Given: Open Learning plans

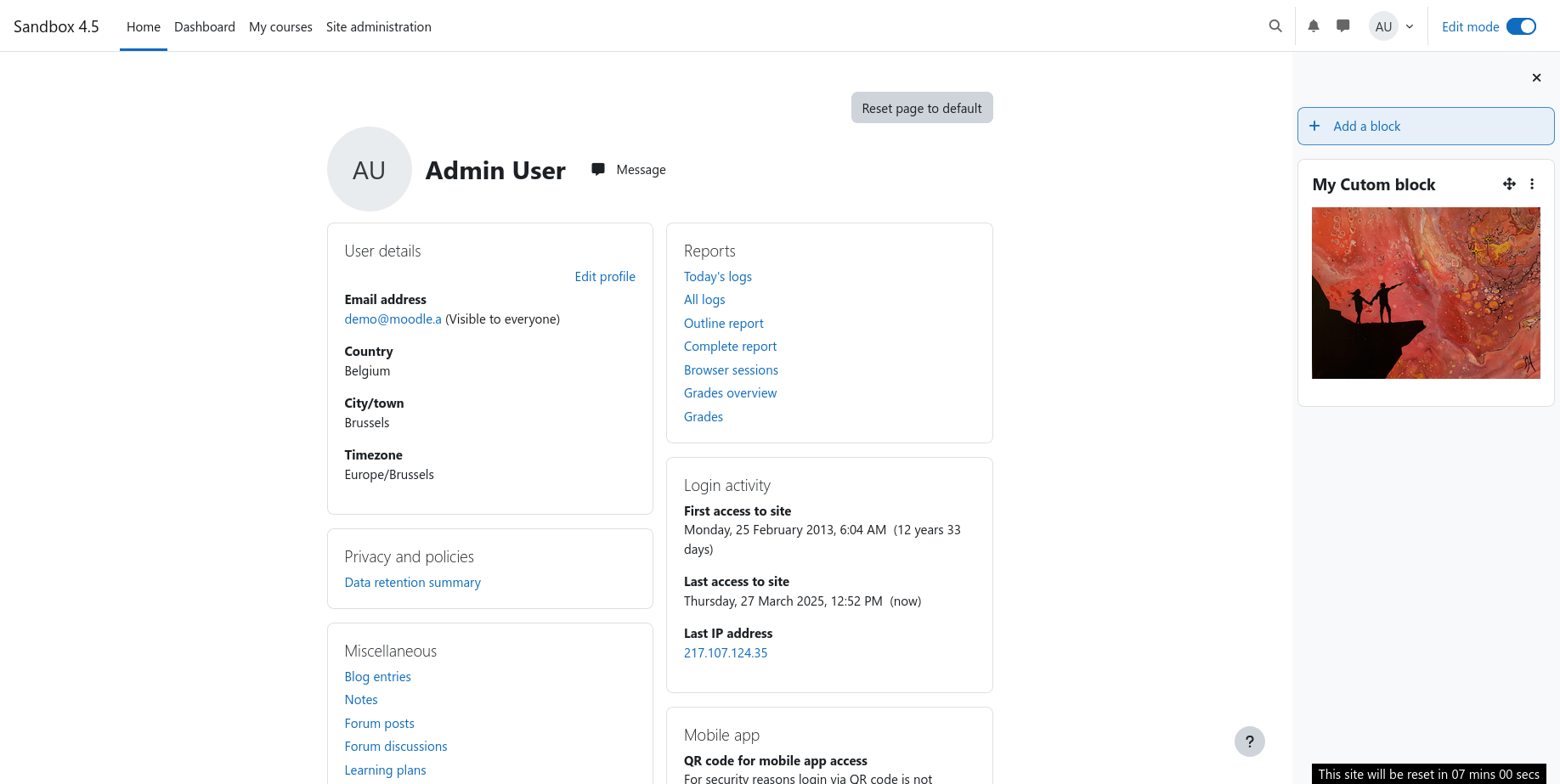Looking at the screenshot, I should pos(385,770).
